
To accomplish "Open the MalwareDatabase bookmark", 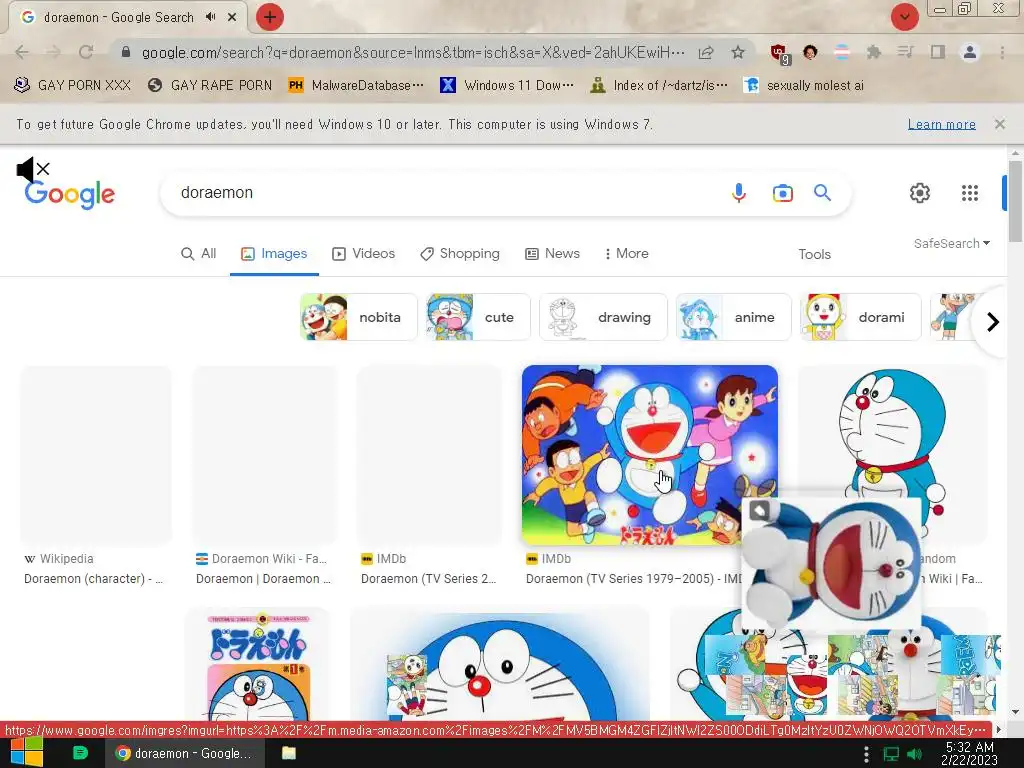I will tap(356, 85).
